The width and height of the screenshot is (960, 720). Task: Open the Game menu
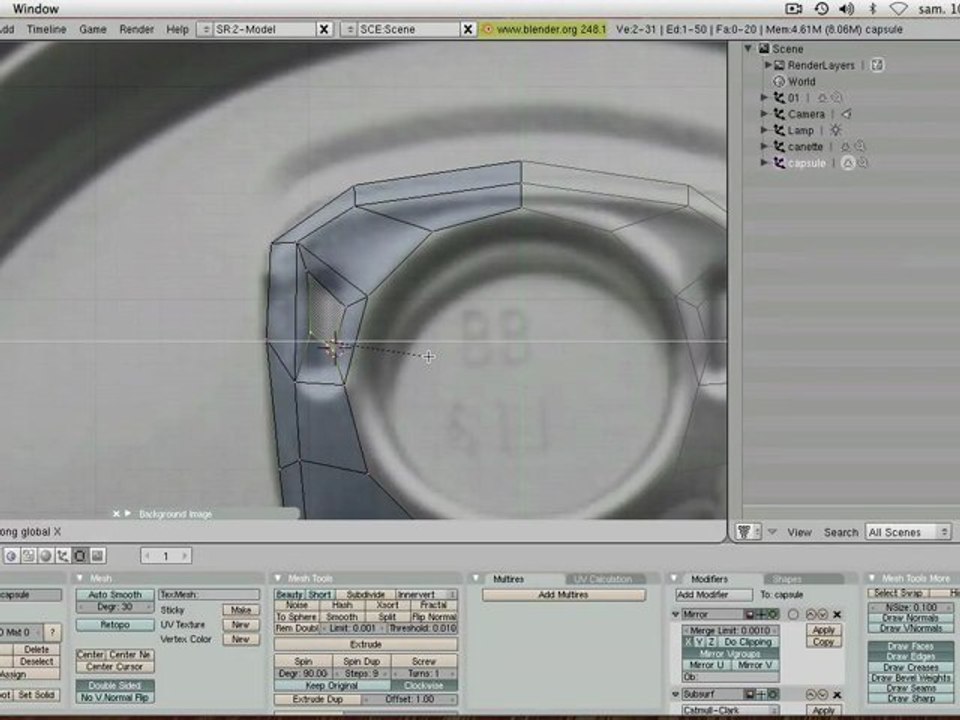click(x=92, y=29)
